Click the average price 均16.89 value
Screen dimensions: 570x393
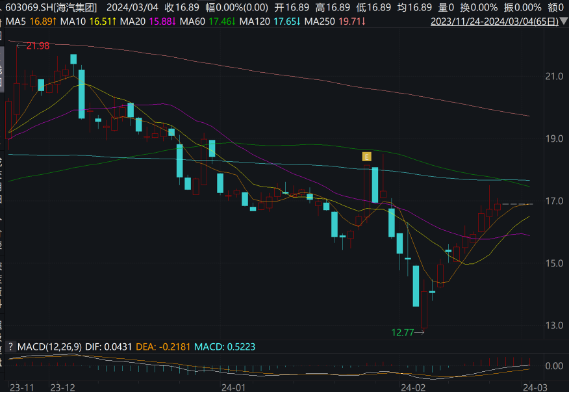[x=415, y=7]
